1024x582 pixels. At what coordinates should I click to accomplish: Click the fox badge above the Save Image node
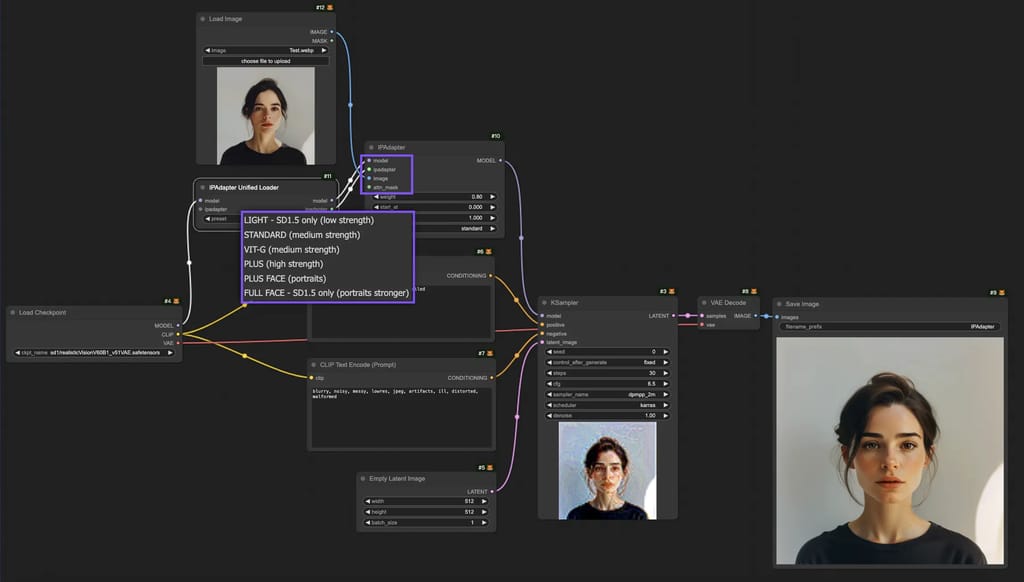point(1002,293)
